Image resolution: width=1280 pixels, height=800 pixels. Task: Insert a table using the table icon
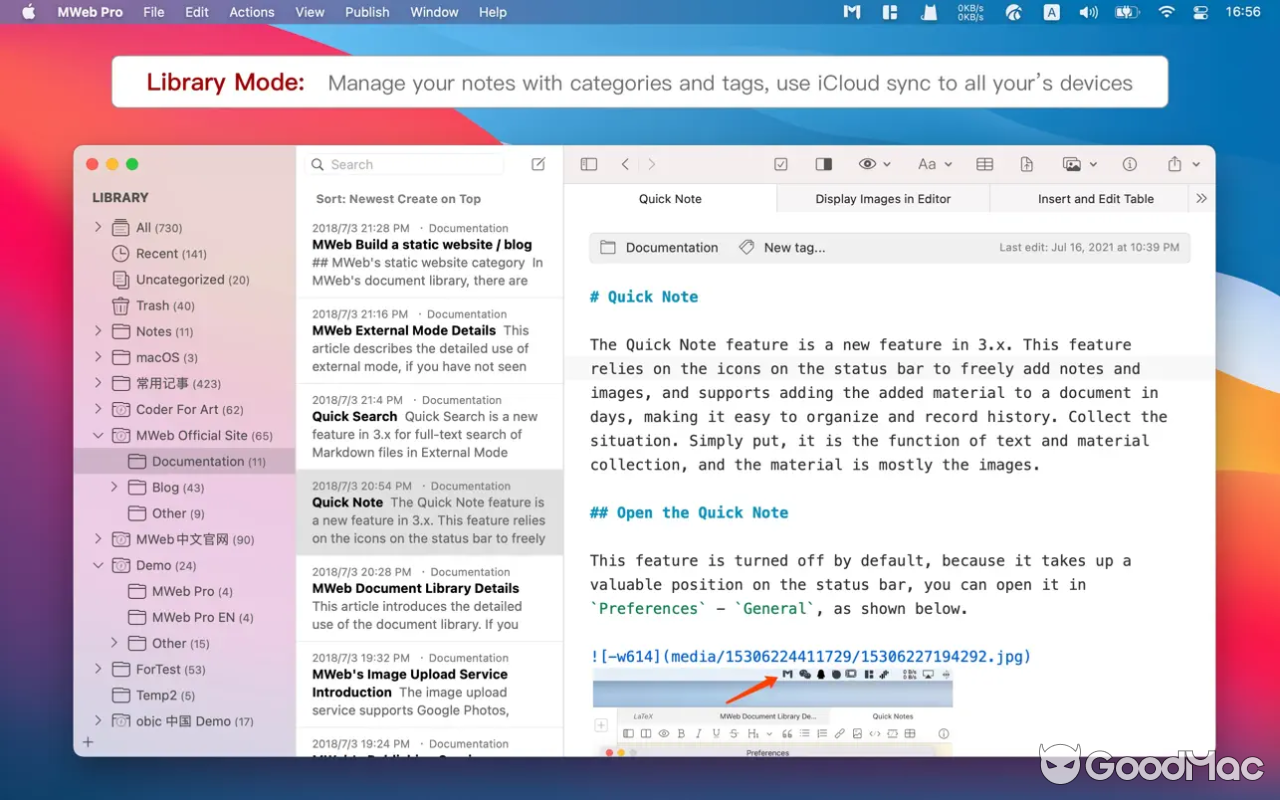point(984,163)
